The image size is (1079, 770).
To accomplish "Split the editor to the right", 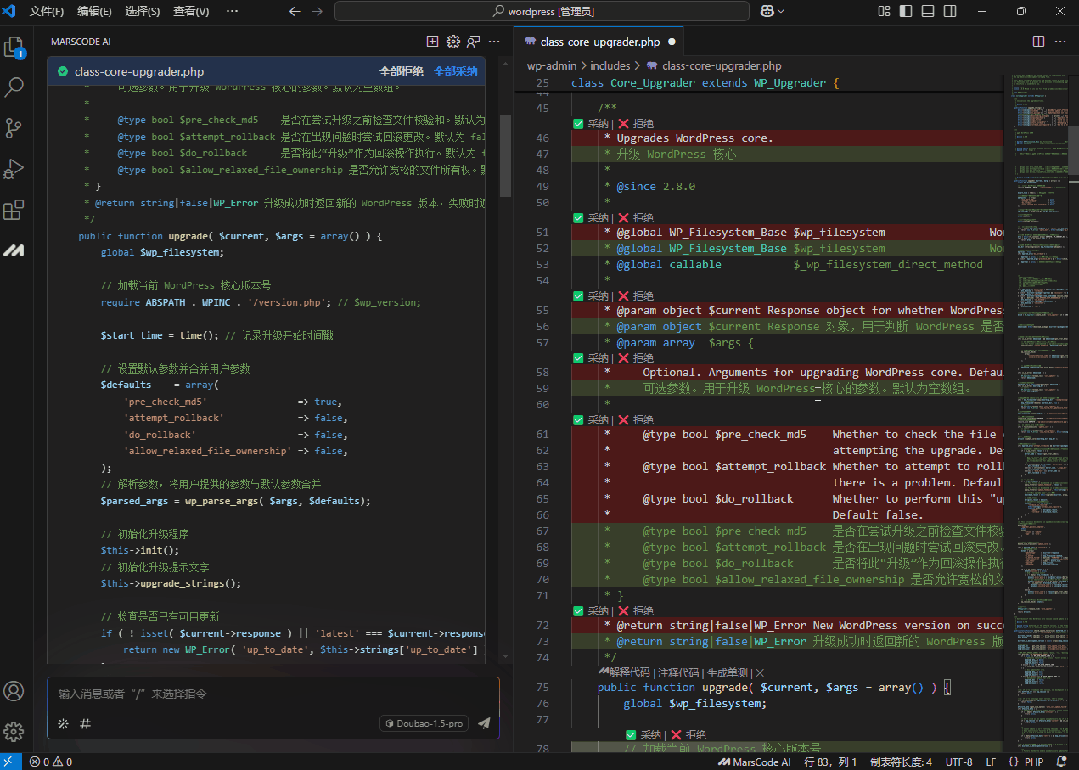I will (x=1038, y=42).
